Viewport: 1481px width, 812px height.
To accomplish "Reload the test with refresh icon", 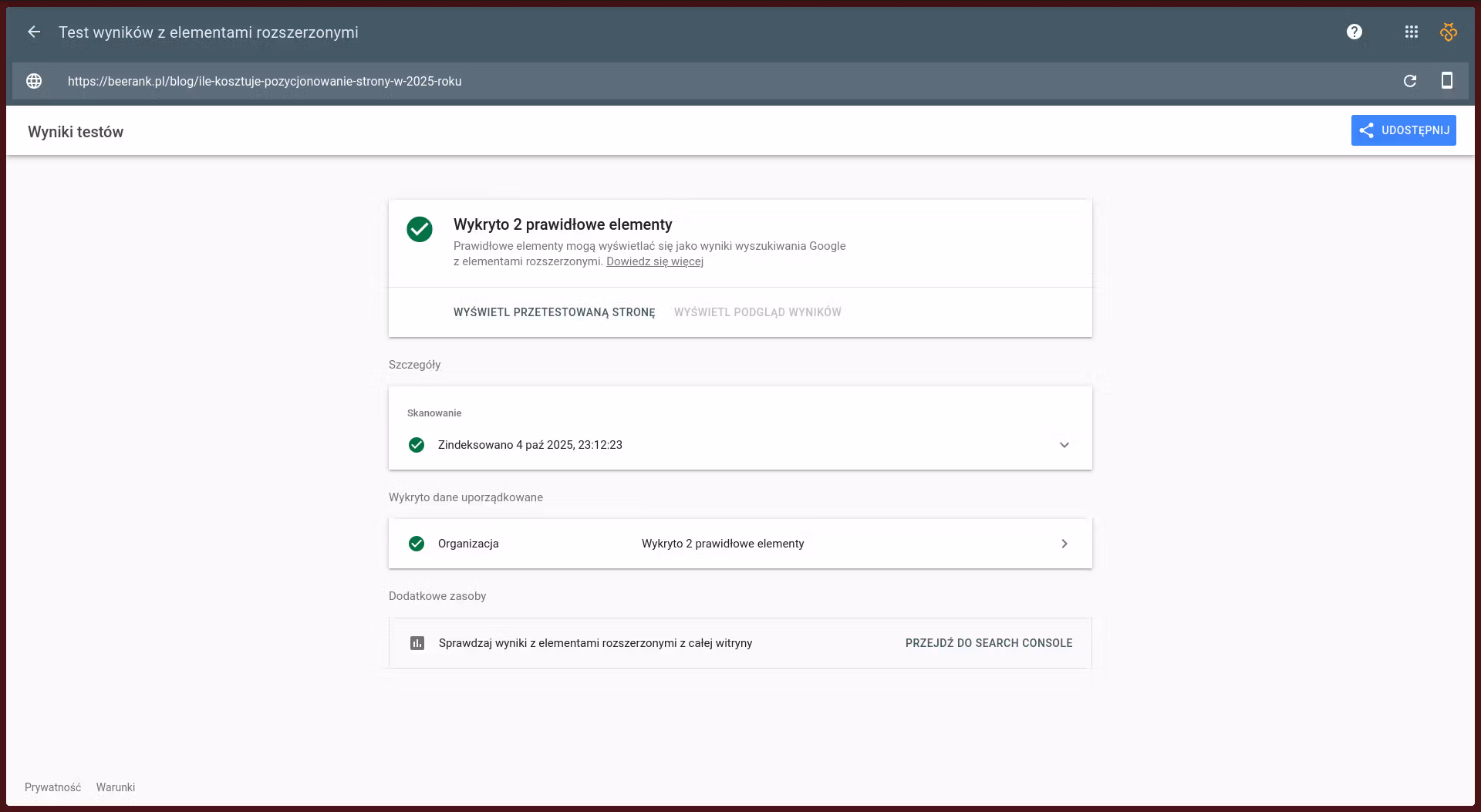I will 1409,82.
